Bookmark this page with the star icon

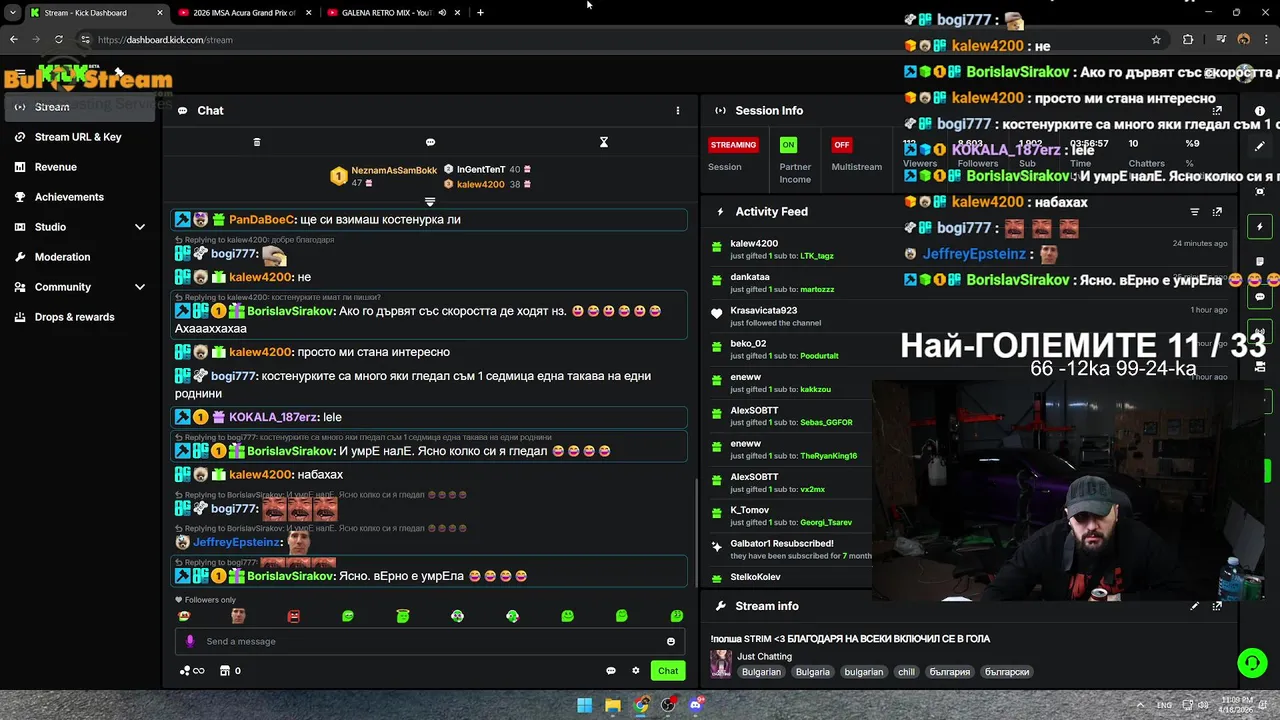tap(1156, 40)
